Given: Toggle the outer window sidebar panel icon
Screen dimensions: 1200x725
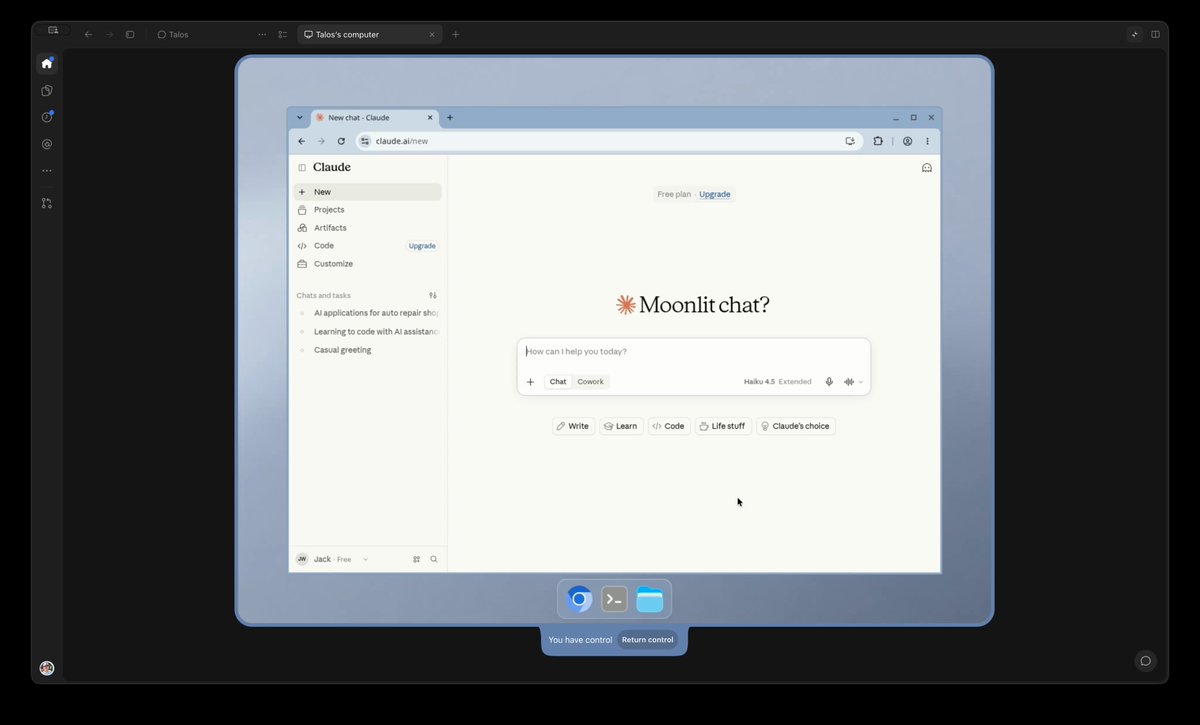Looking at the screenshot, I should (x=130, y=34).
